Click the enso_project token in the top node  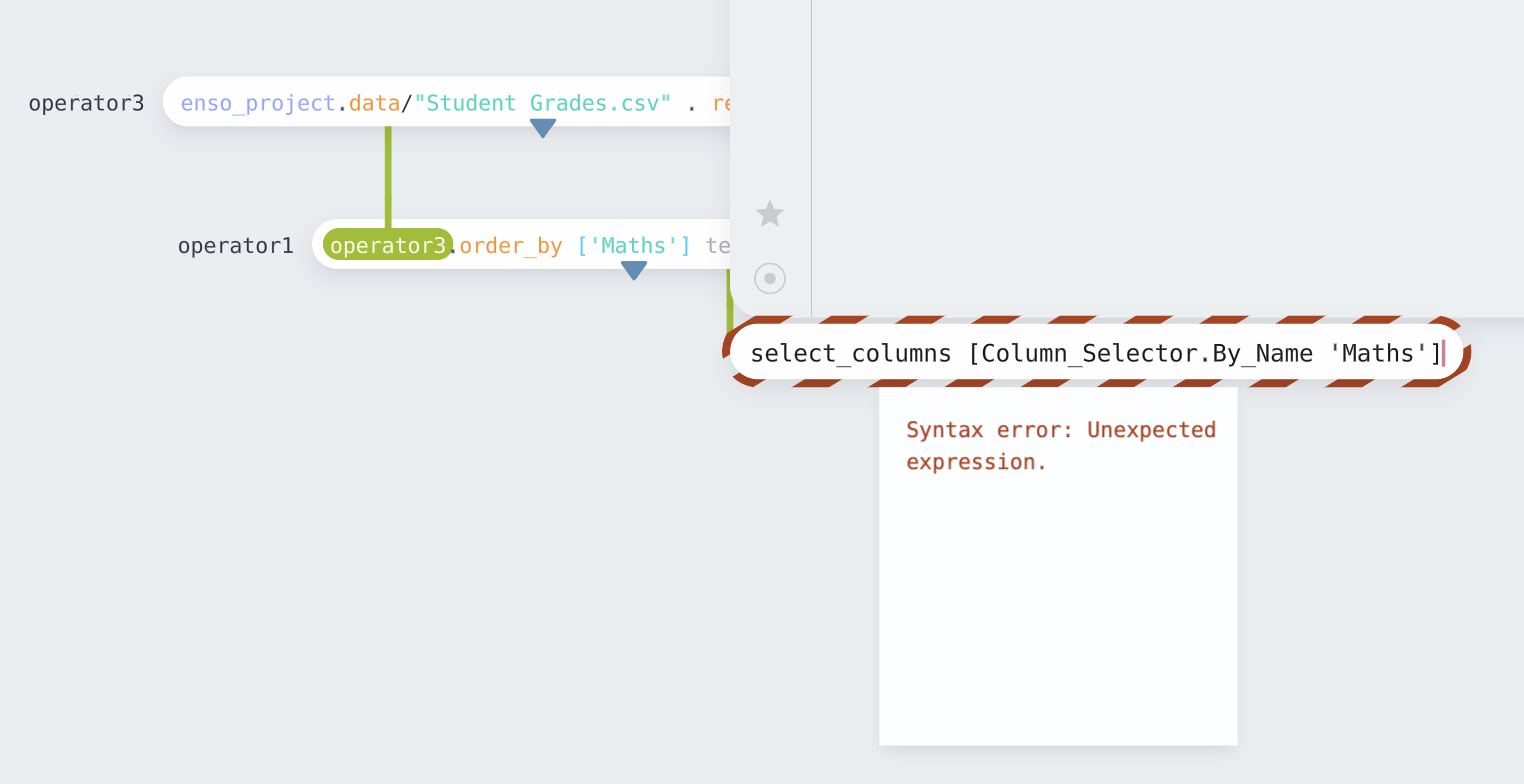258,103
